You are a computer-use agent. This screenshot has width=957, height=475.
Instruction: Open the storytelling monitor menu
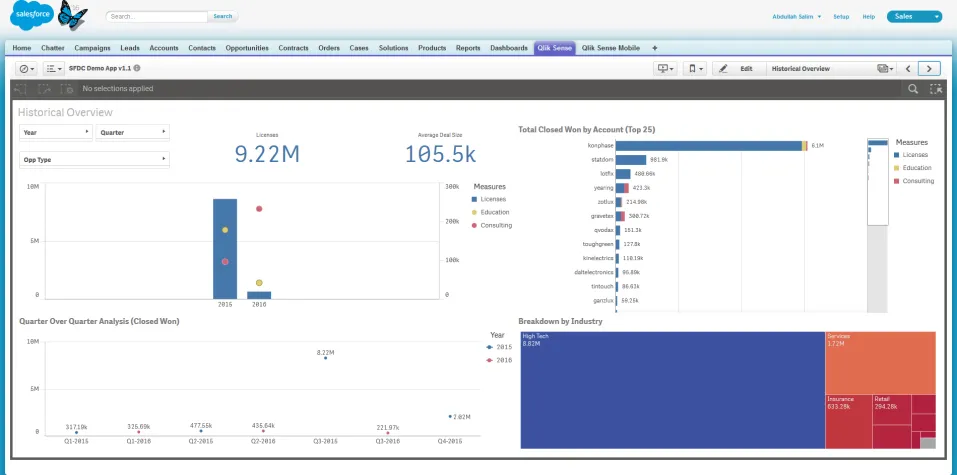(x=665, y=69)
